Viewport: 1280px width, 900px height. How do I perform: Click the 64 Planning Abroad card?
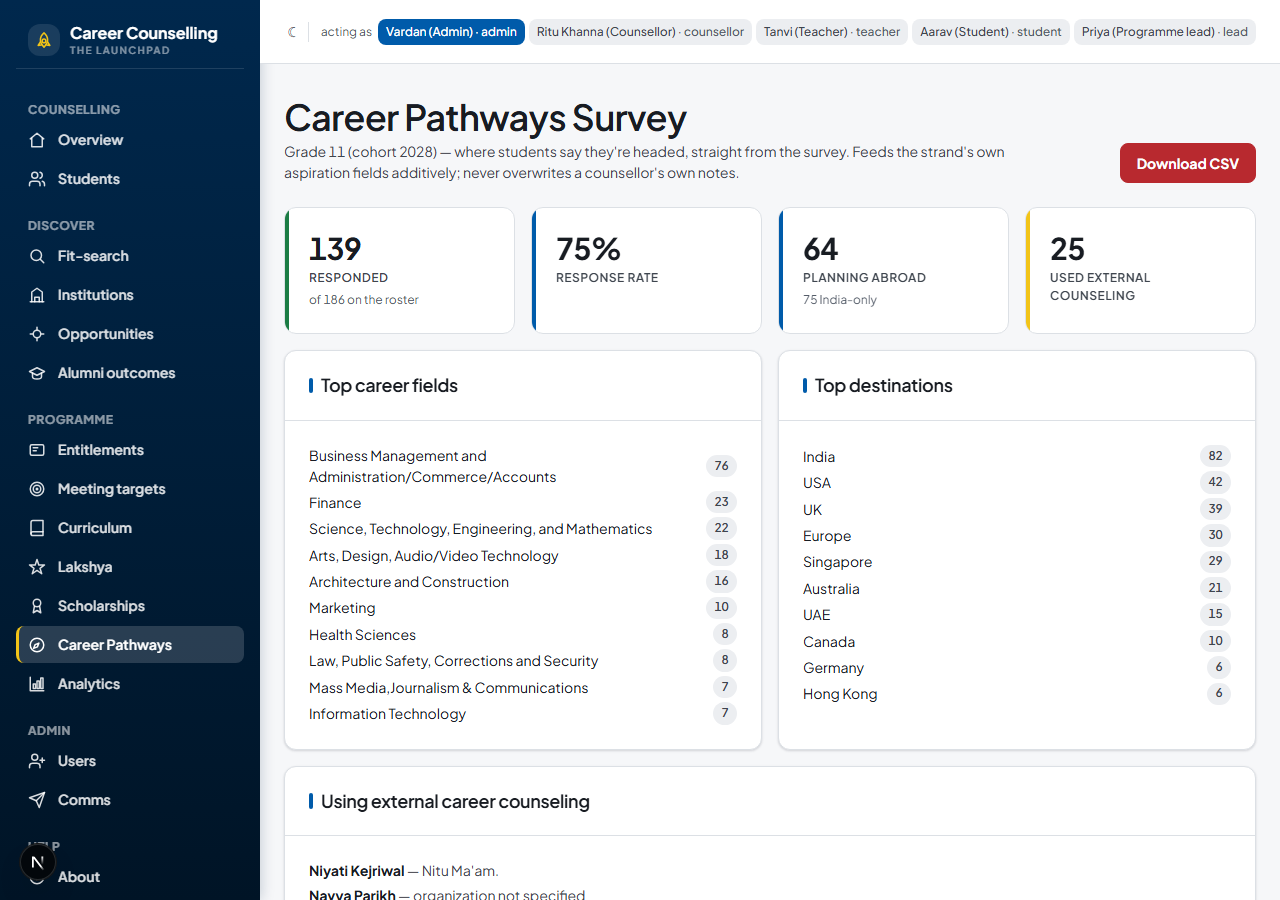[x=894, y=270]
